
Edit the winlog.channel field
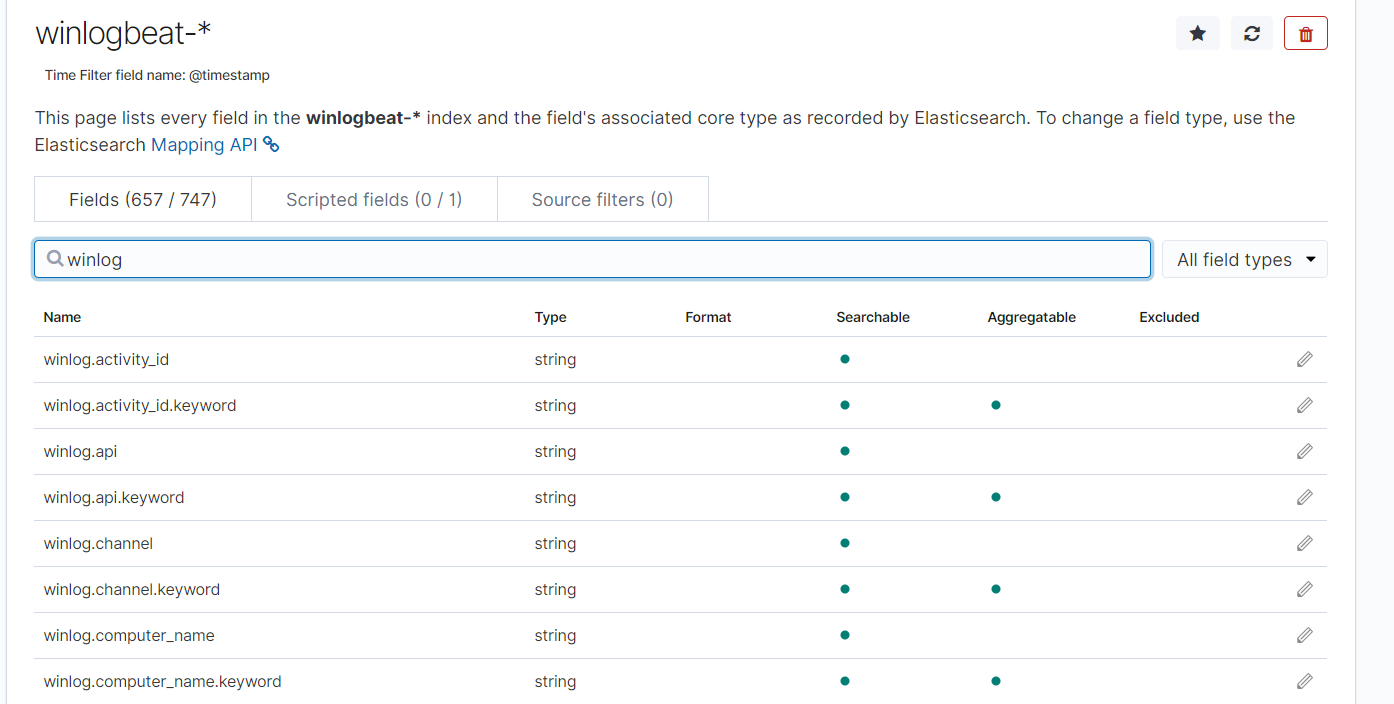pyautogui.click(x=1304, y=543)
